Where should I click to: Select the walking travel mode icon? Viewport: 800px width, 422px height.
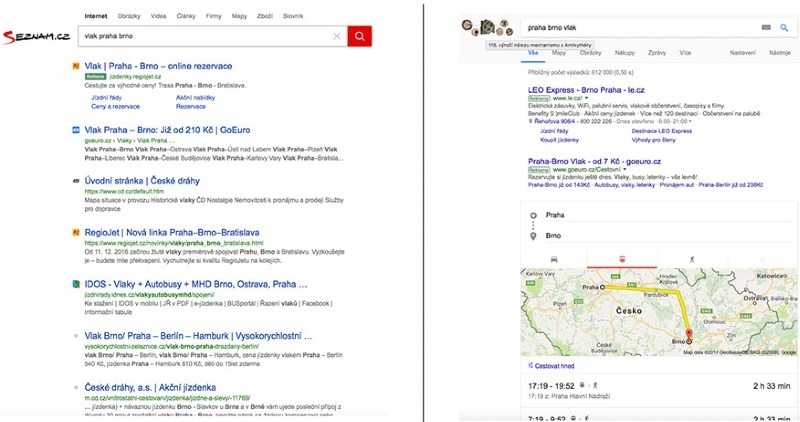point(692,260)
